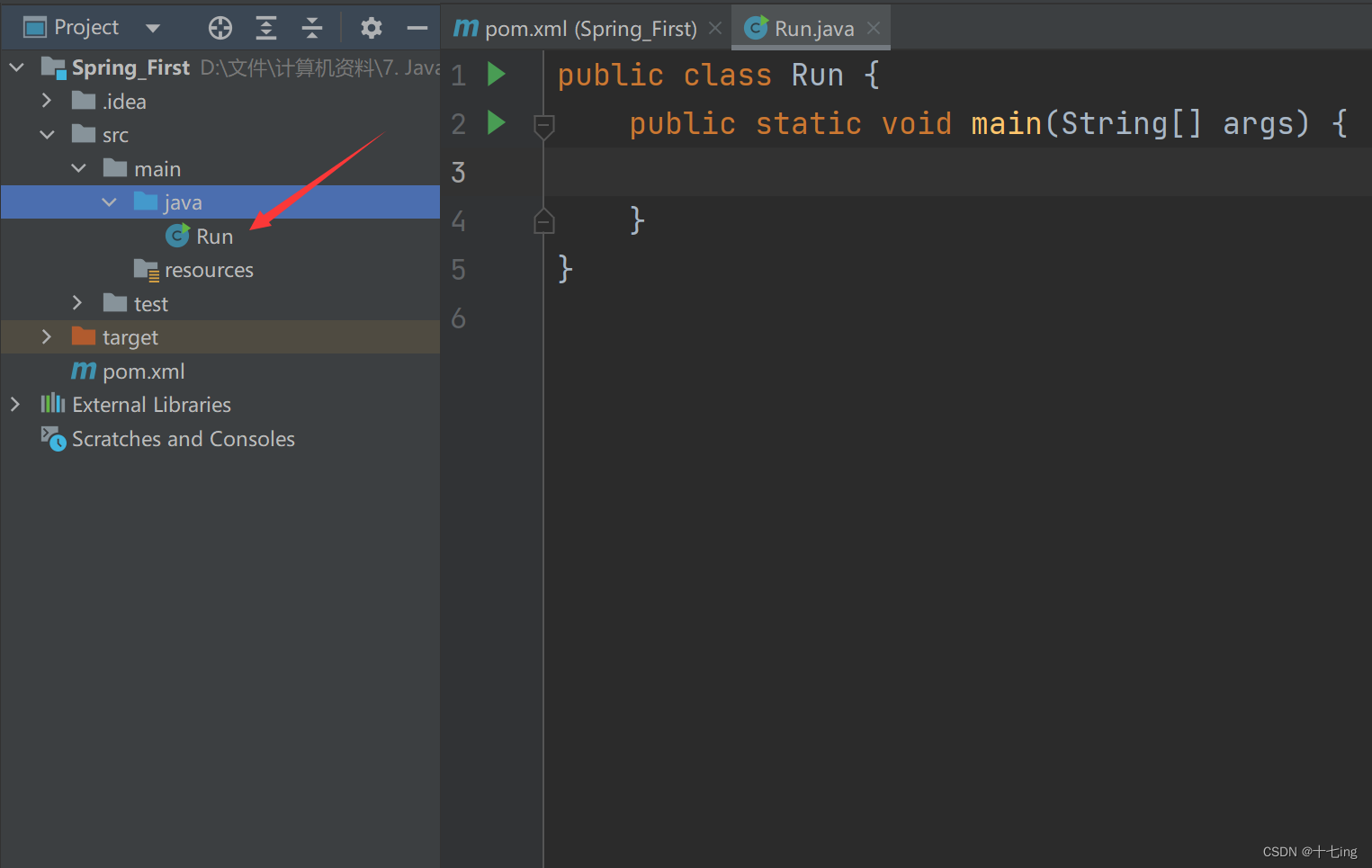Viewport: 1372px width, 868px height.
Task: Select the test folder icon
Action: 115,302
